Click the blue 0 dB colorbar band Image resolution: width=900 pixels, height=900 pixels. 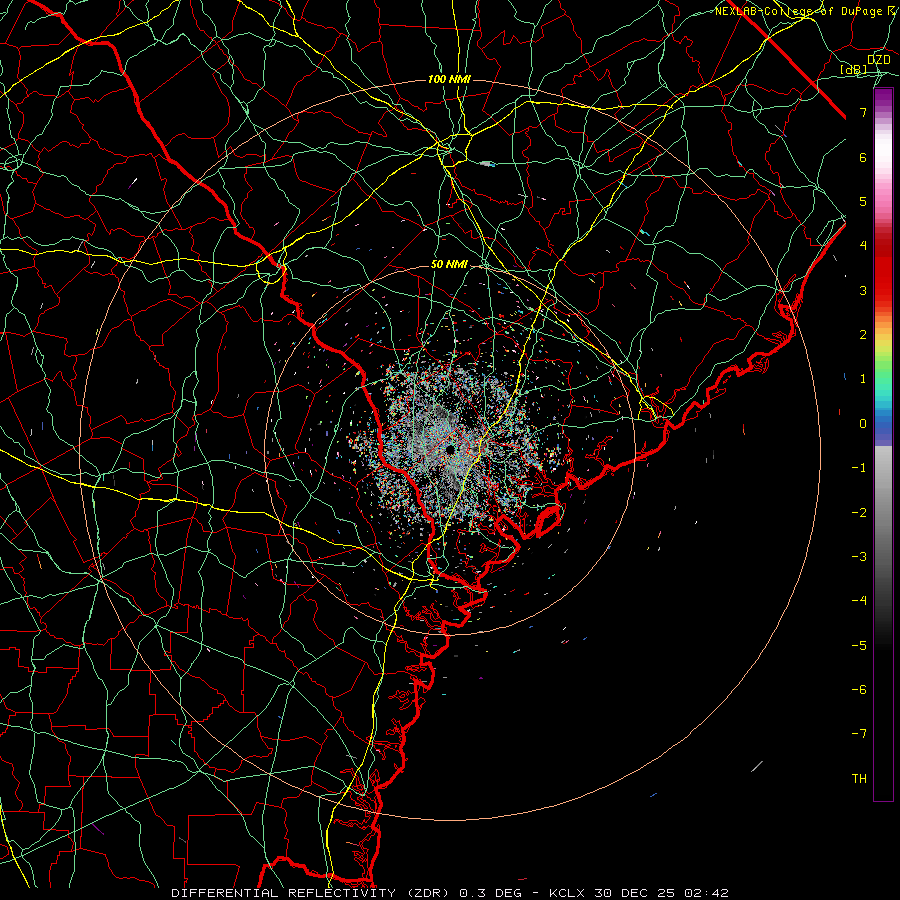883,425
